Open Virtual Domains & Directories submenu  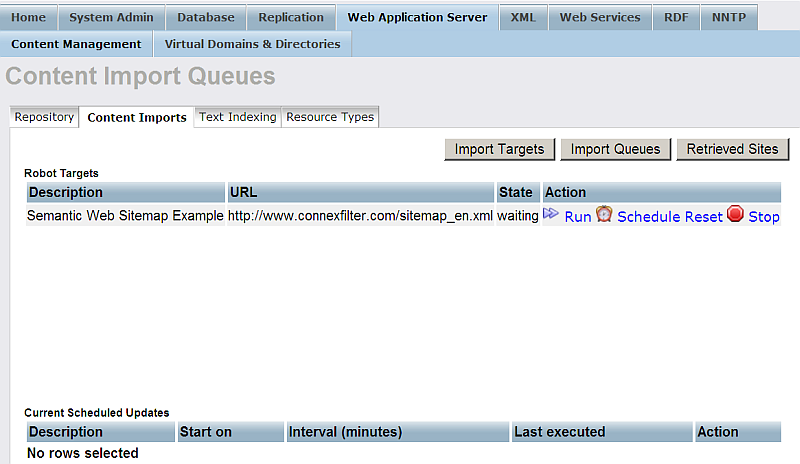tap(252, 44)
